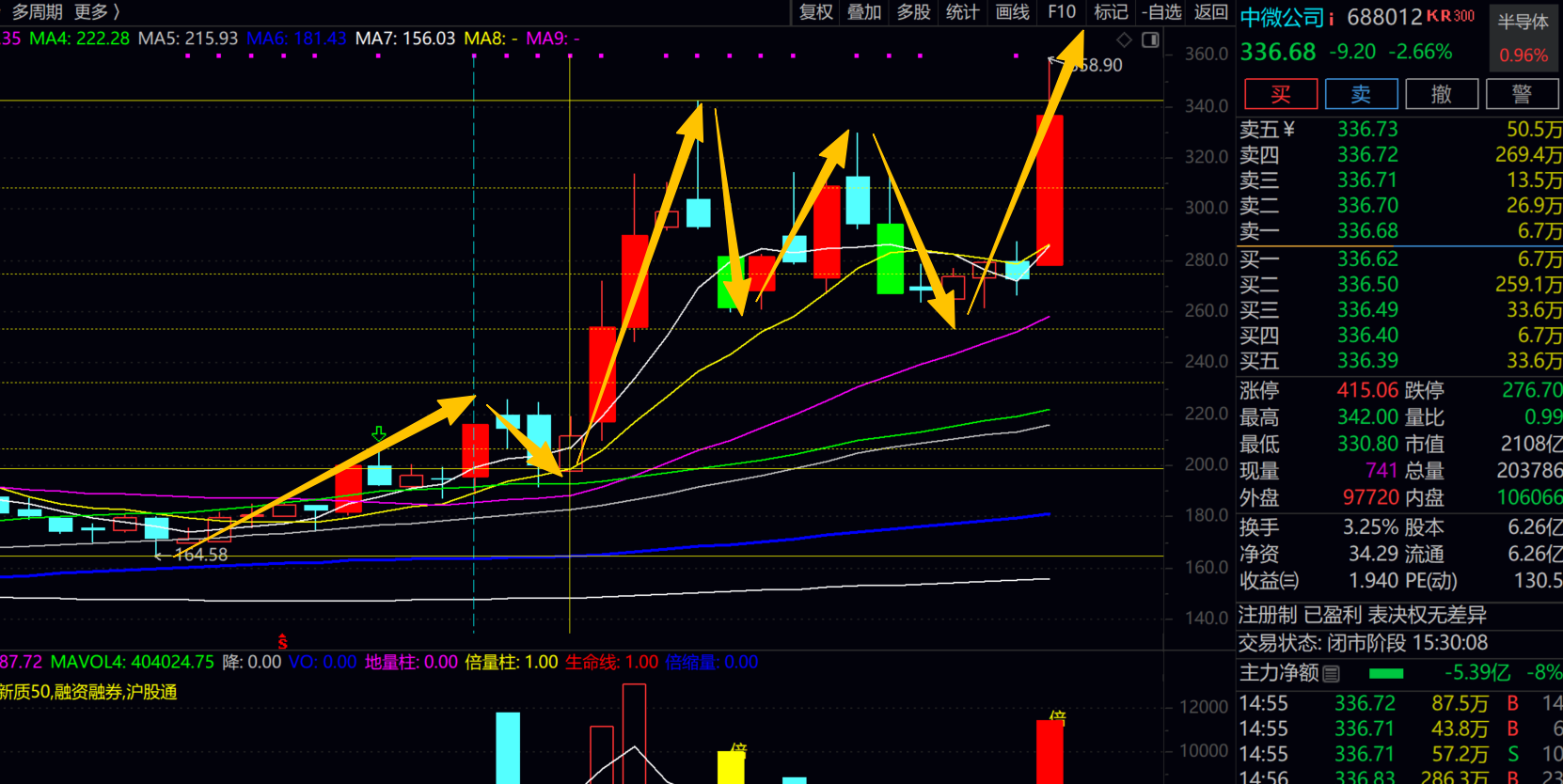
Task: Click the green down-arrow marker on the chart
Action: [x=378, y=433]
